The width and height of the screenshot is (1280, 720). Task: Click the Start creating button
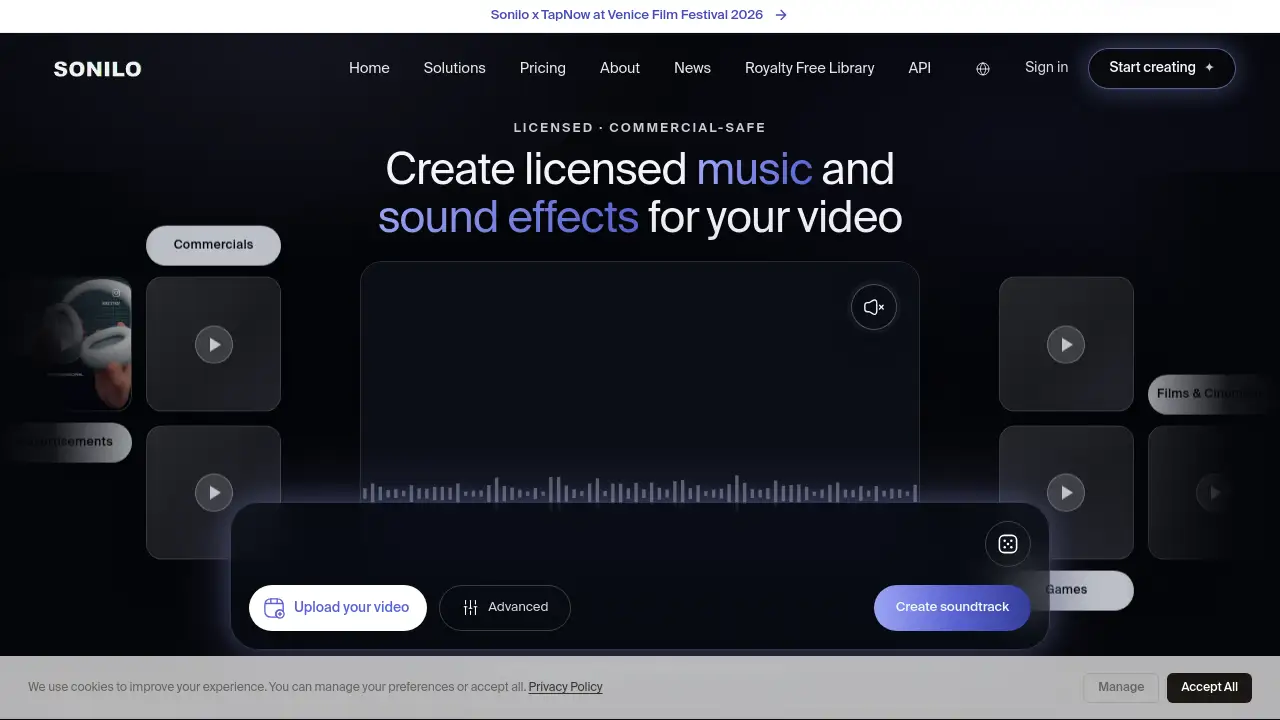[x=1162, y=68]
